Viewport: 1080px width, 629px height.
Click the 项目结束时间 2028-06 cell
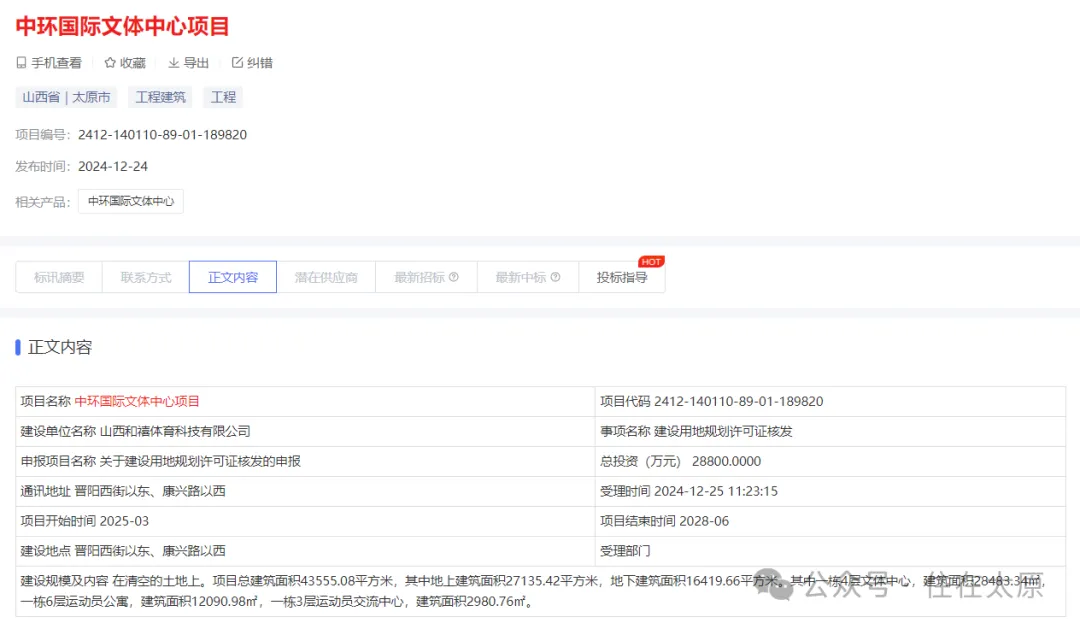coord(830,521)
